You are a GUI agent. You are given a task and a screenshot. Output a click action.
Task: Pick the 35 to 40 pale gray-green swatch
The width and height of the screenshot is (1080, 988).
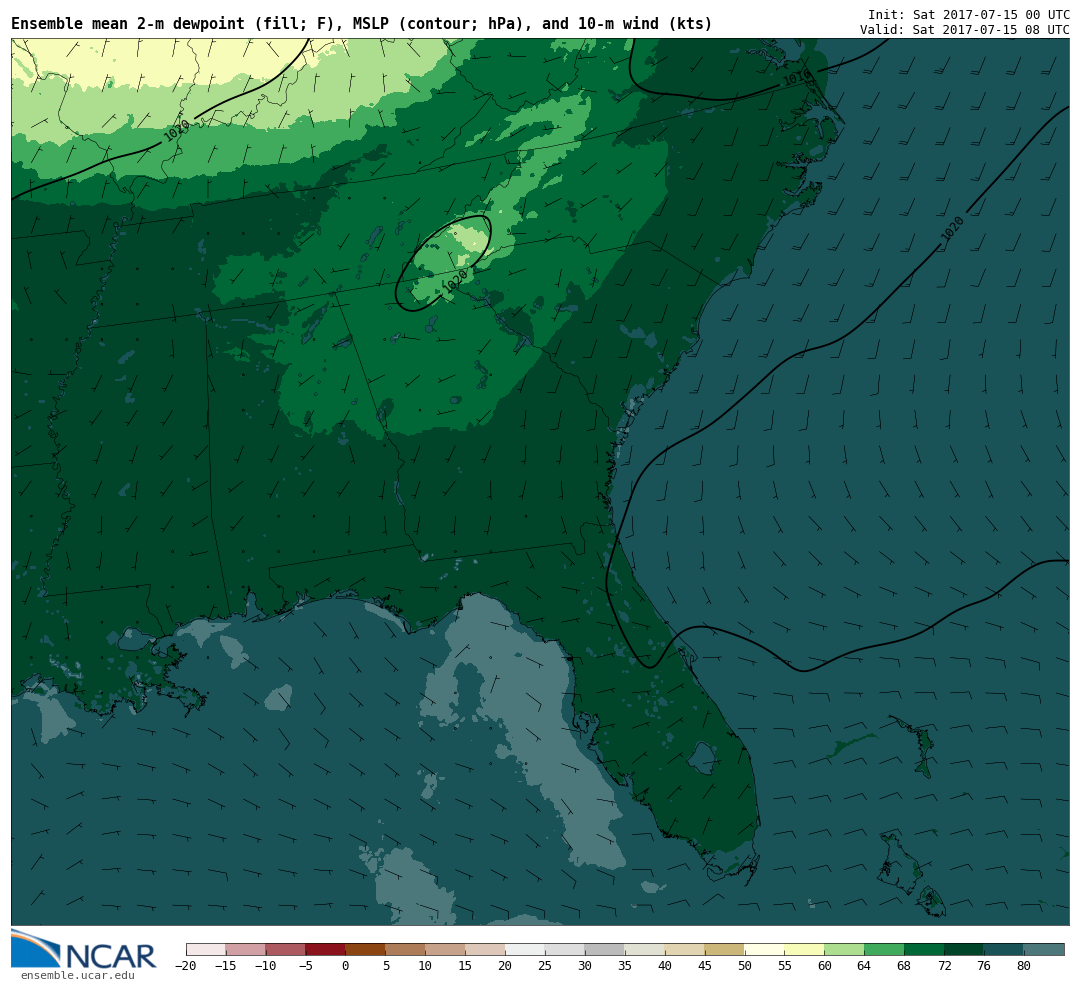tap(645, 949)
